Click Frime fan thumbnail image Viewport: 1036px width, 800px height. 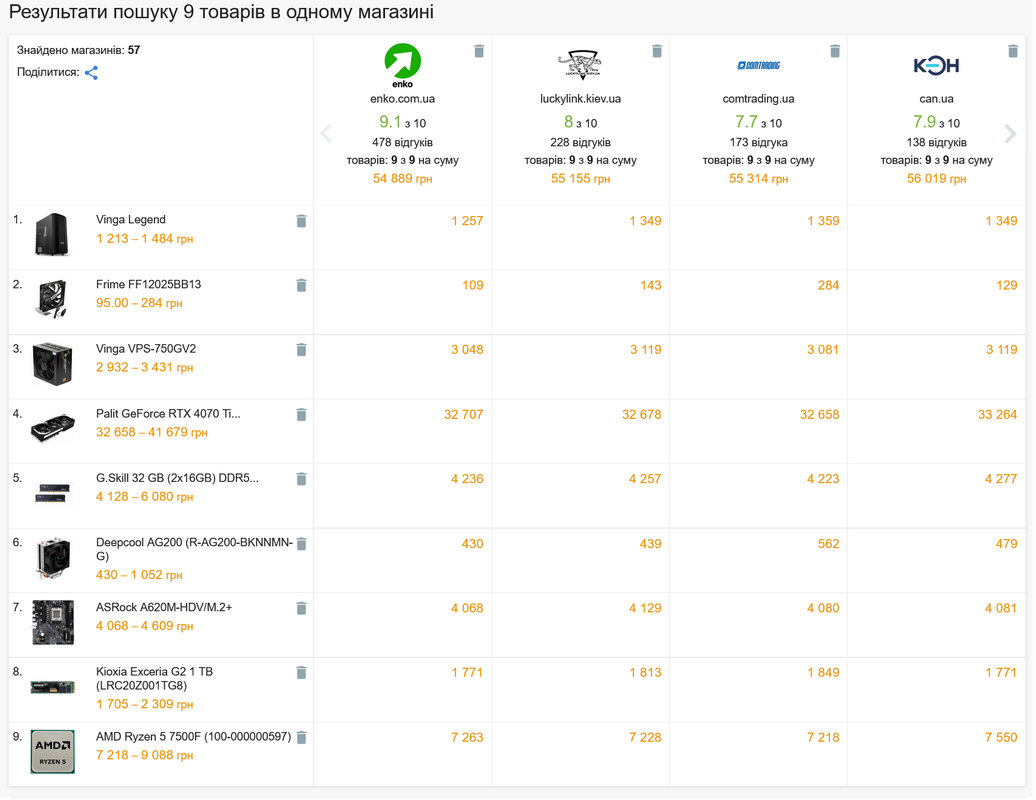click(52, 299)
